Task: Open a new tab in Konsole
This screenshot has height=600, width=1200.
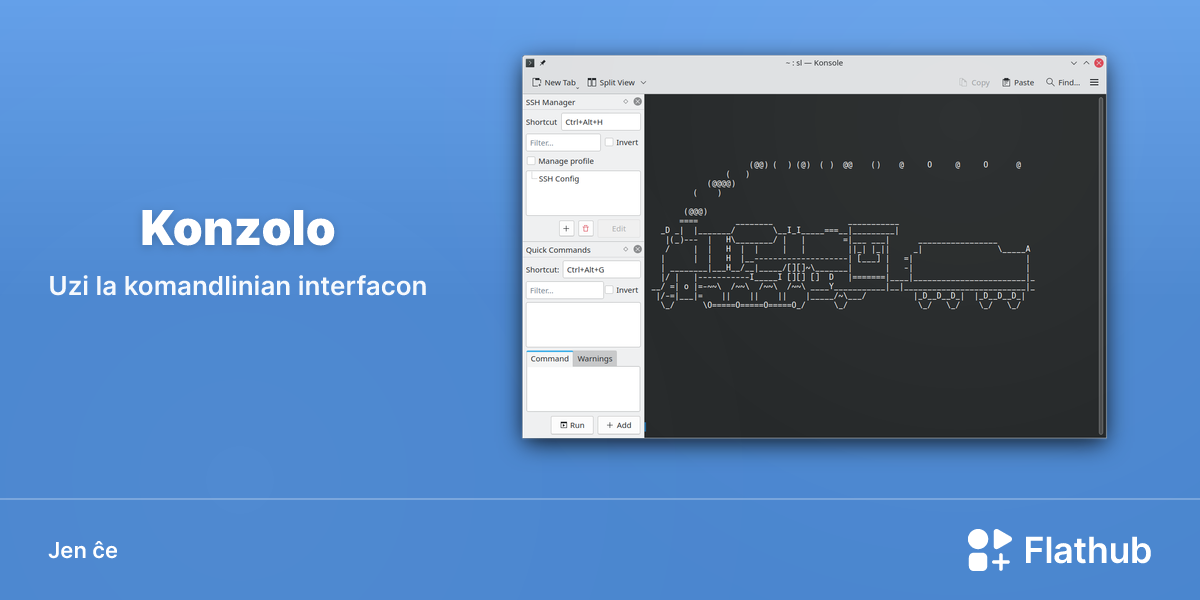Action: pyautogui.click(x=553, y=82)
